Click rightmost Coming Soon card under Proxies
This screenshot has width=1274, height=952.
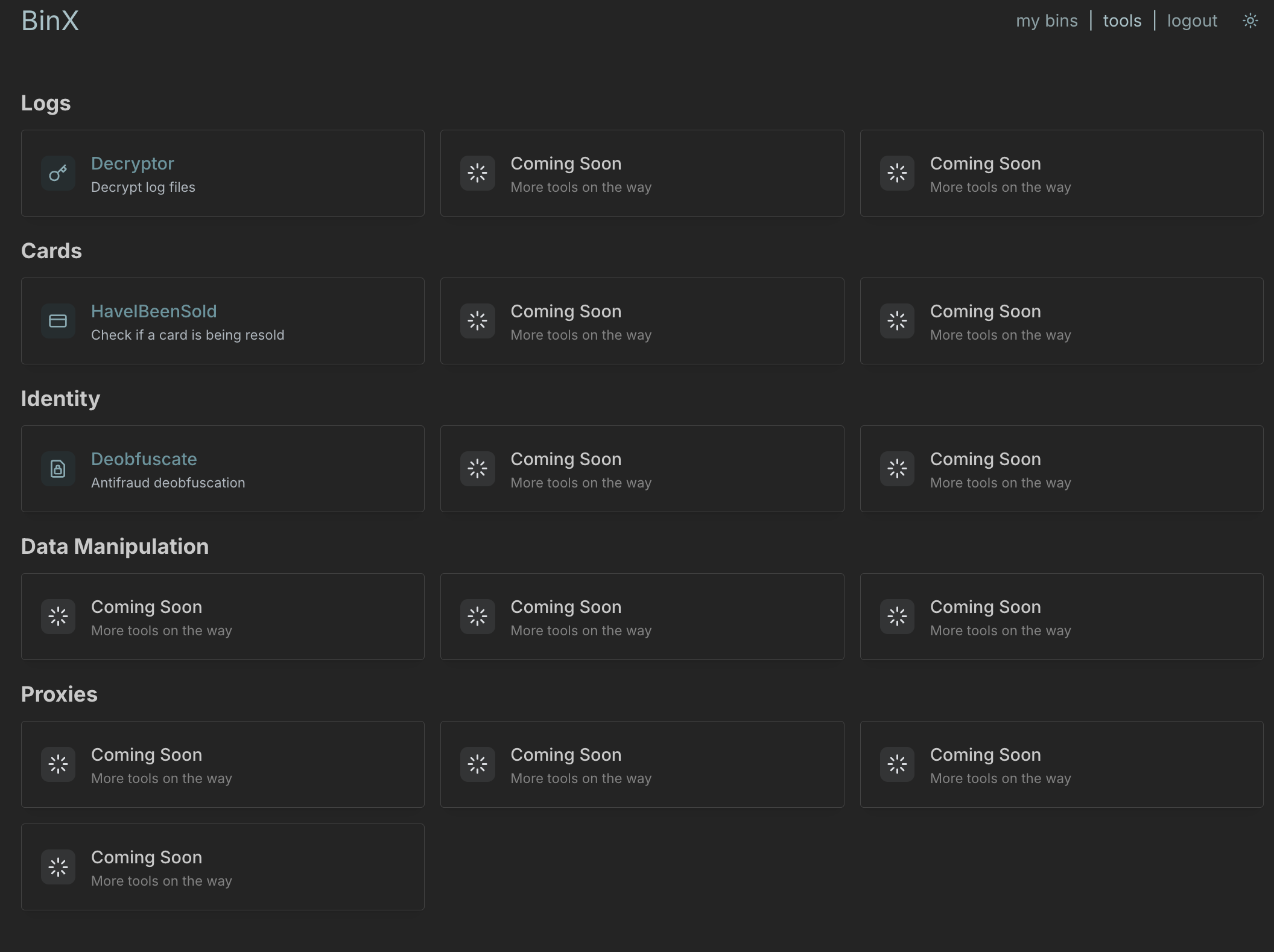(x=1062, y=764)
